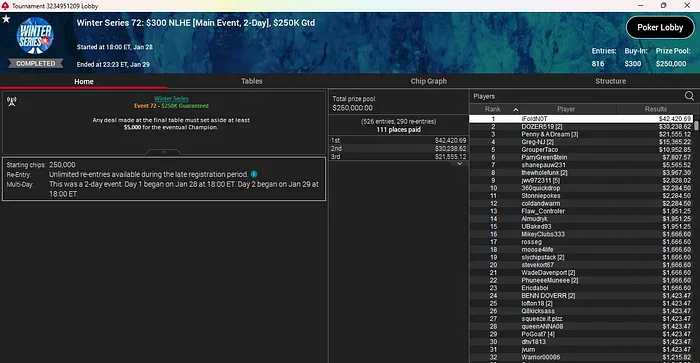Select player row coldandwarm
The height and width of the screenshot is (363, 700).
tap(581, 203)
